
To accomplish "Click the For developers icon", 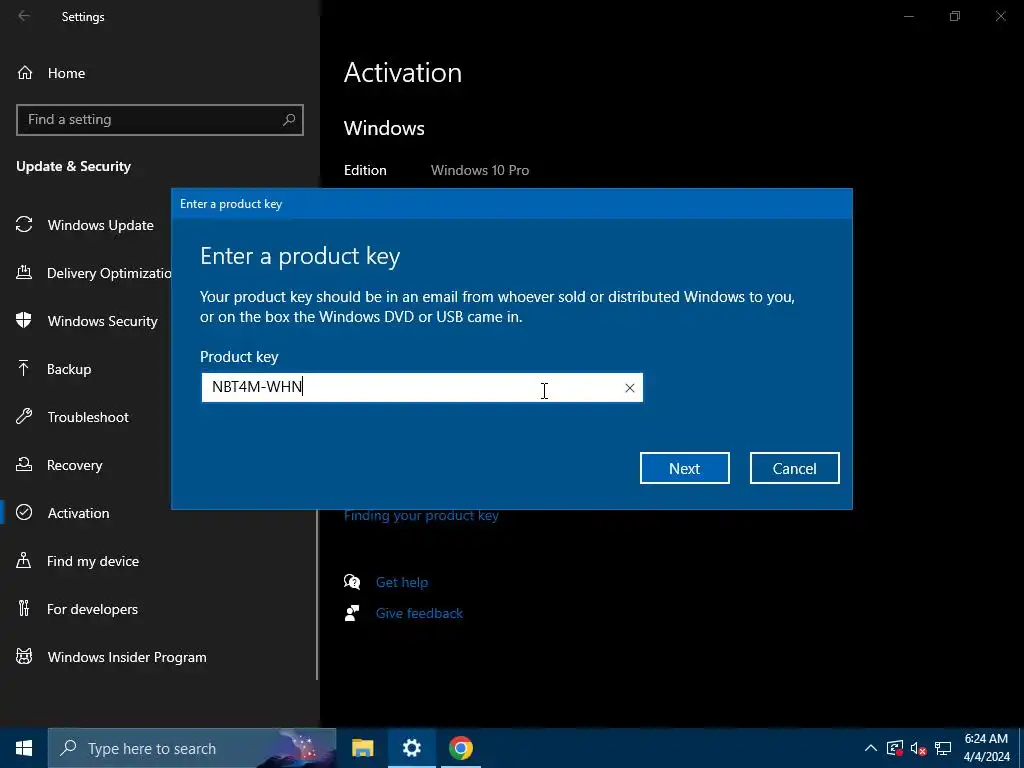I will (24, 609).
